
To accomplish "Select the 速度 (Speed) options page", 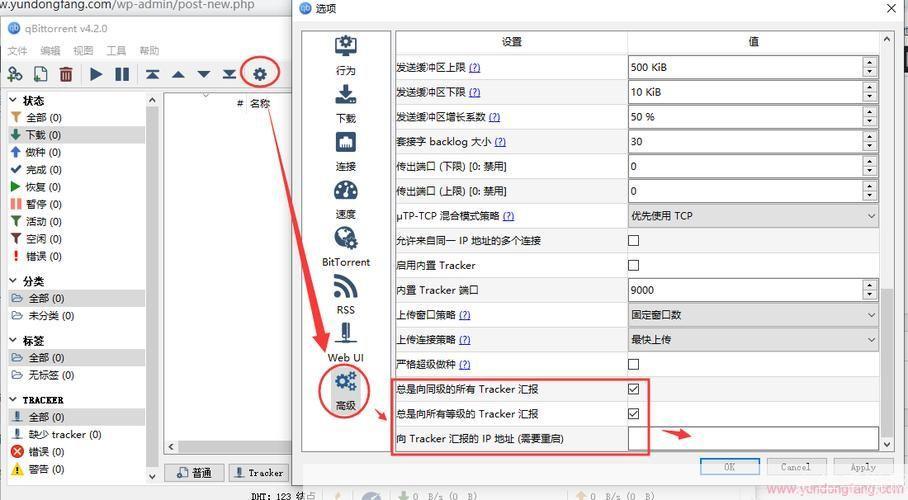I will [346, 200].
